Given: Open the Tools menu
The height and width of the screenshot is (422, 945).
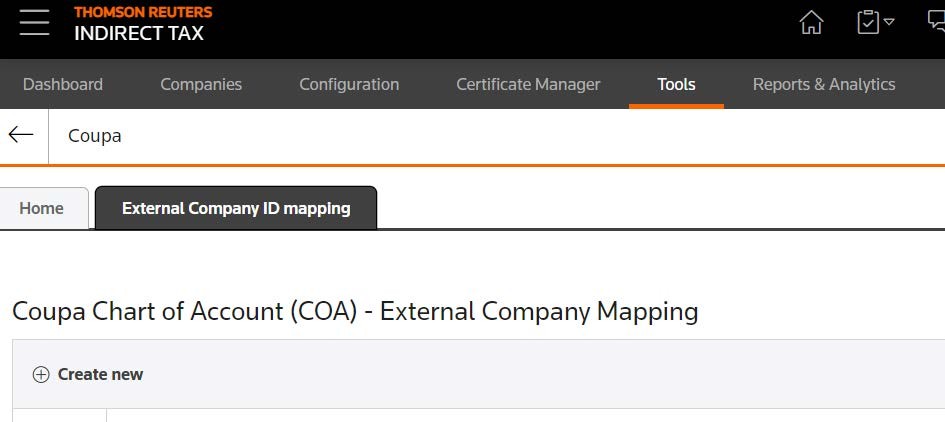Looking at the screenshot, I should point(676,84).
